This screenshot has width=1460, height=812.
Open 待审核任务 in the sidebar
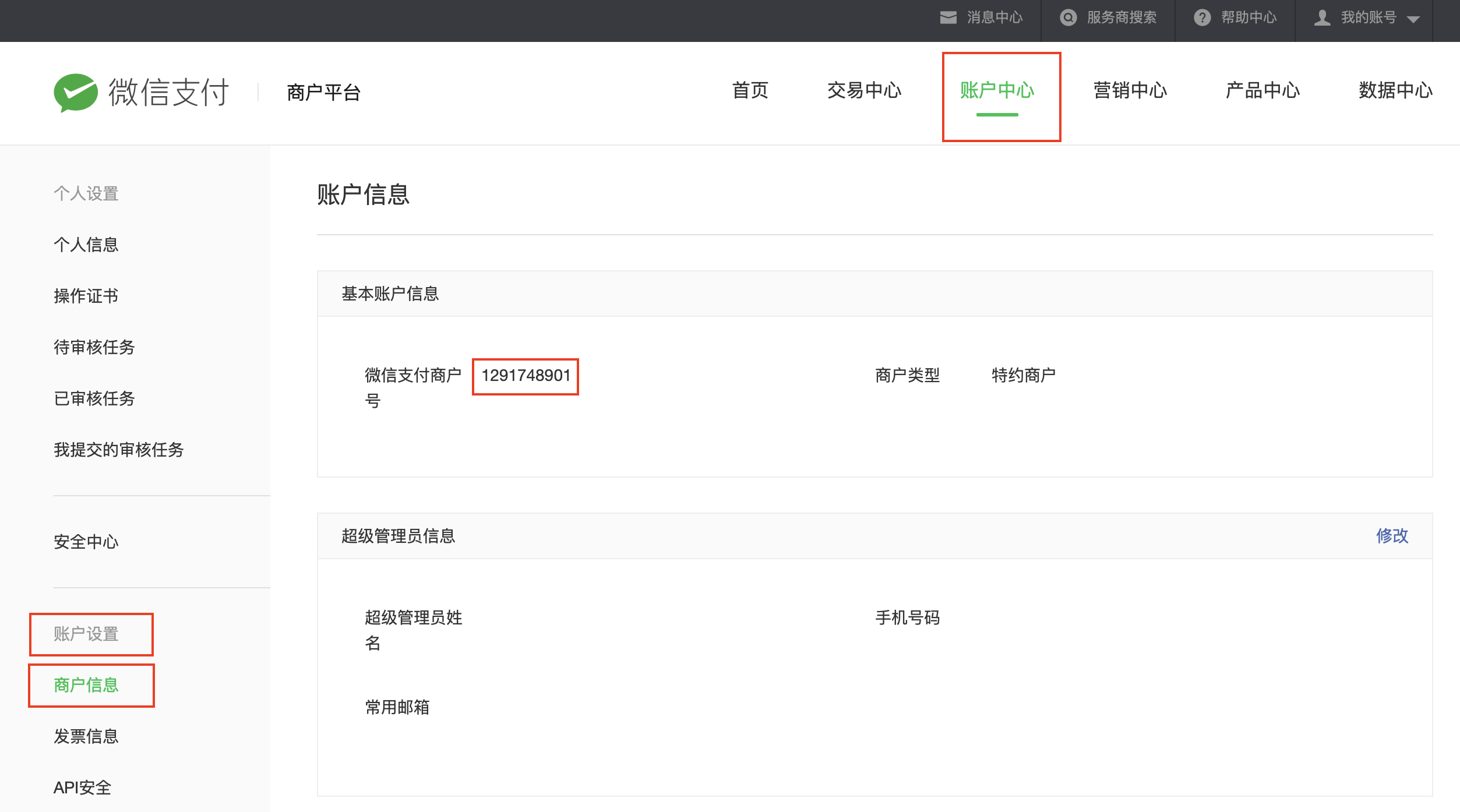(x=94, y=347)
